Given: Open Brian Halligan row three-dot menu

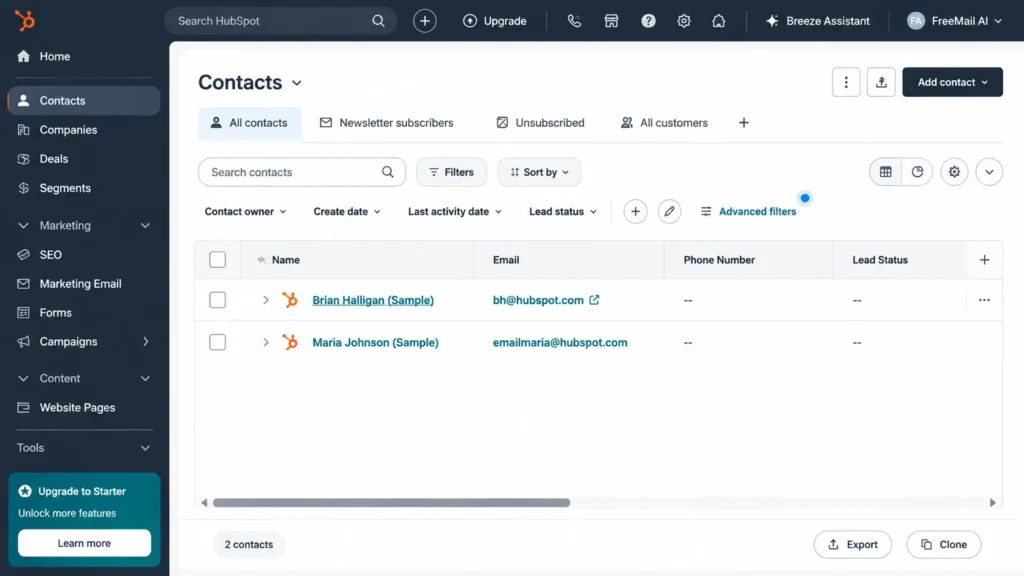Looking at the screenshot, I should tap(984, 300).
